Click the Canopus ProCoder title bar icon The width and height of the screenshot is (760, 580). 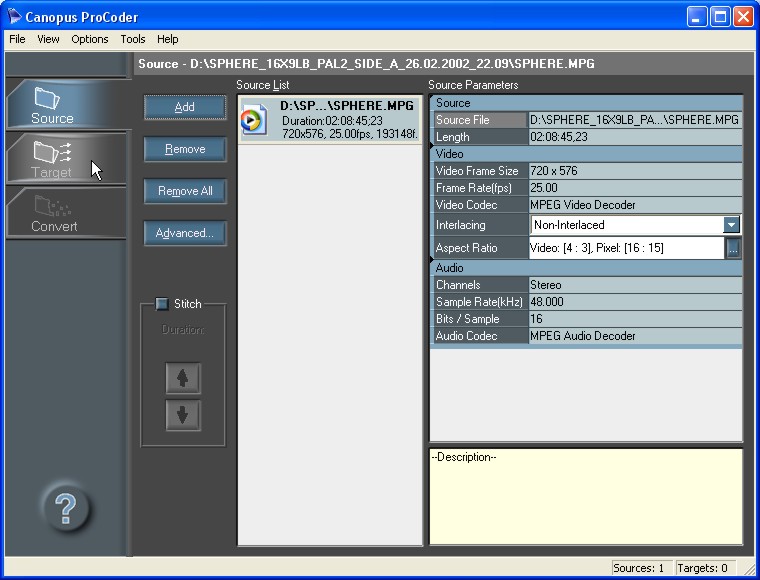(x=14, y=16)
